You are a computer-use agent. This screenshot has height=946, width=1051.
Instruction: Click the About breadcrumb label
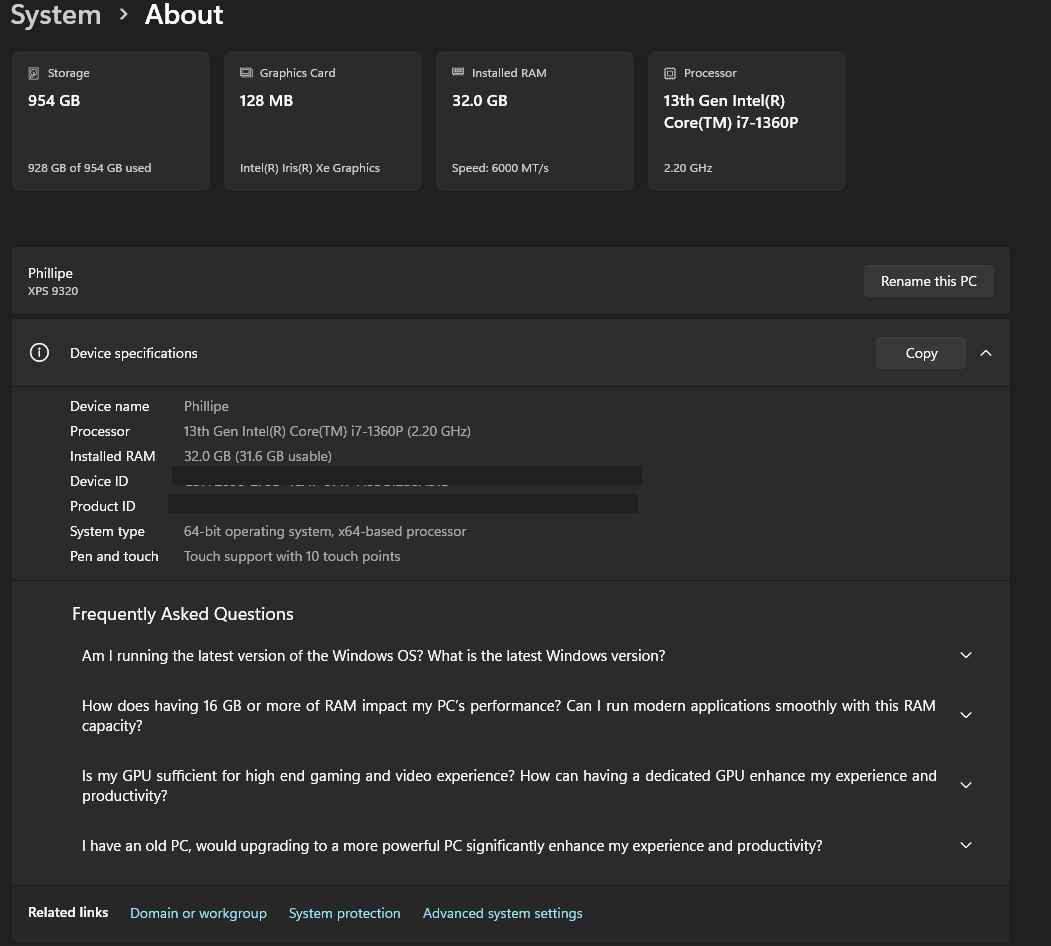(183, 15)
